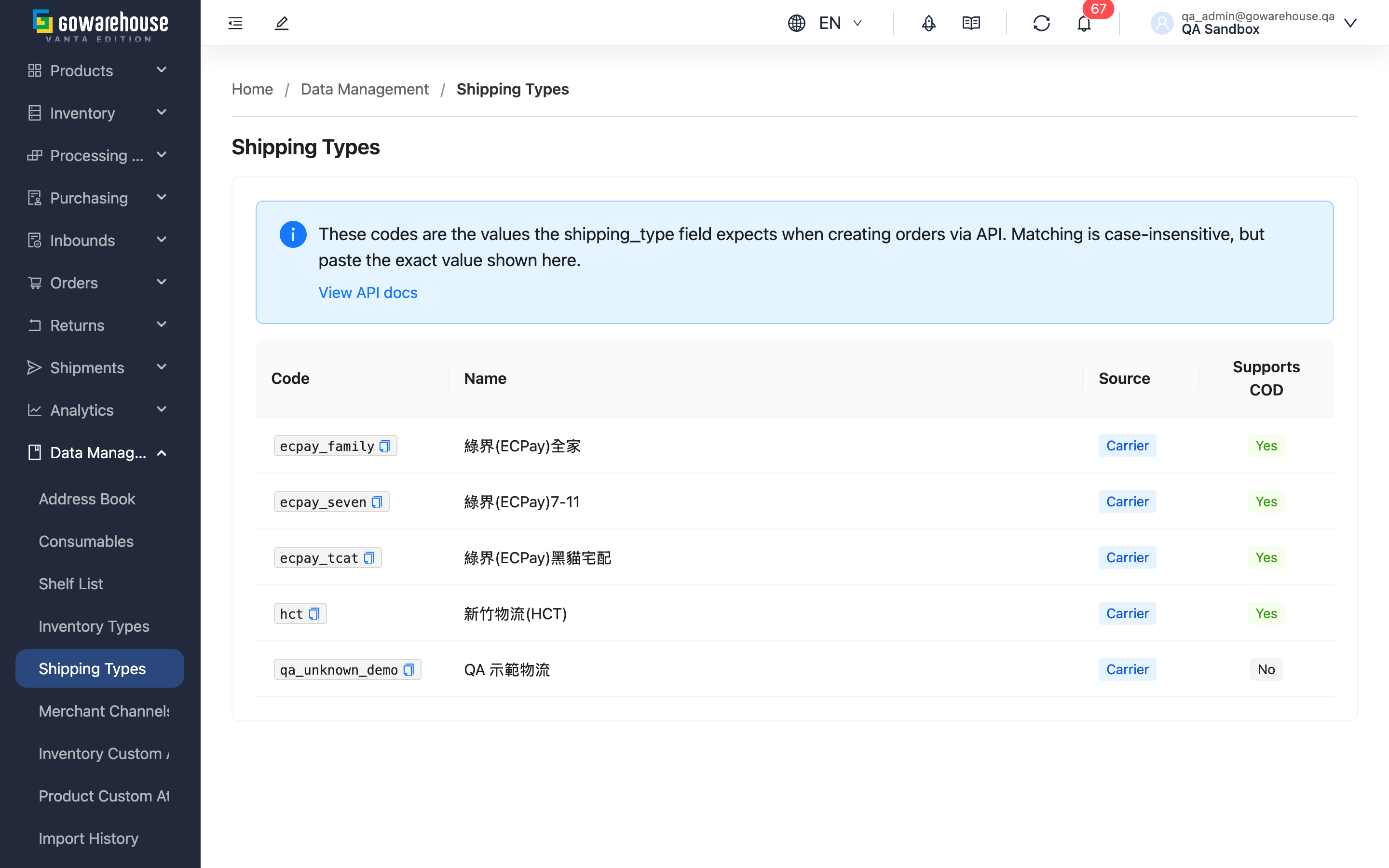Collapse the sidebar menu toggle icon
The width and height of the screenshot is (1389, 868).
point(235,23)
